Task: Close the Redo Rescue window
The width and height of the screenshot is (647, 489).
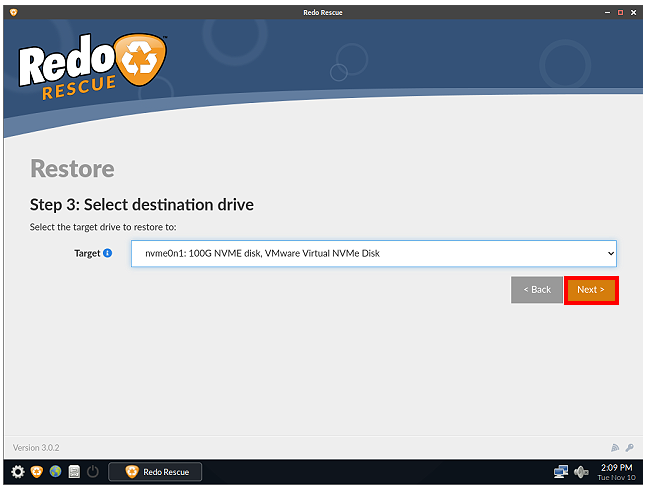Action: (x=633, y=13)
